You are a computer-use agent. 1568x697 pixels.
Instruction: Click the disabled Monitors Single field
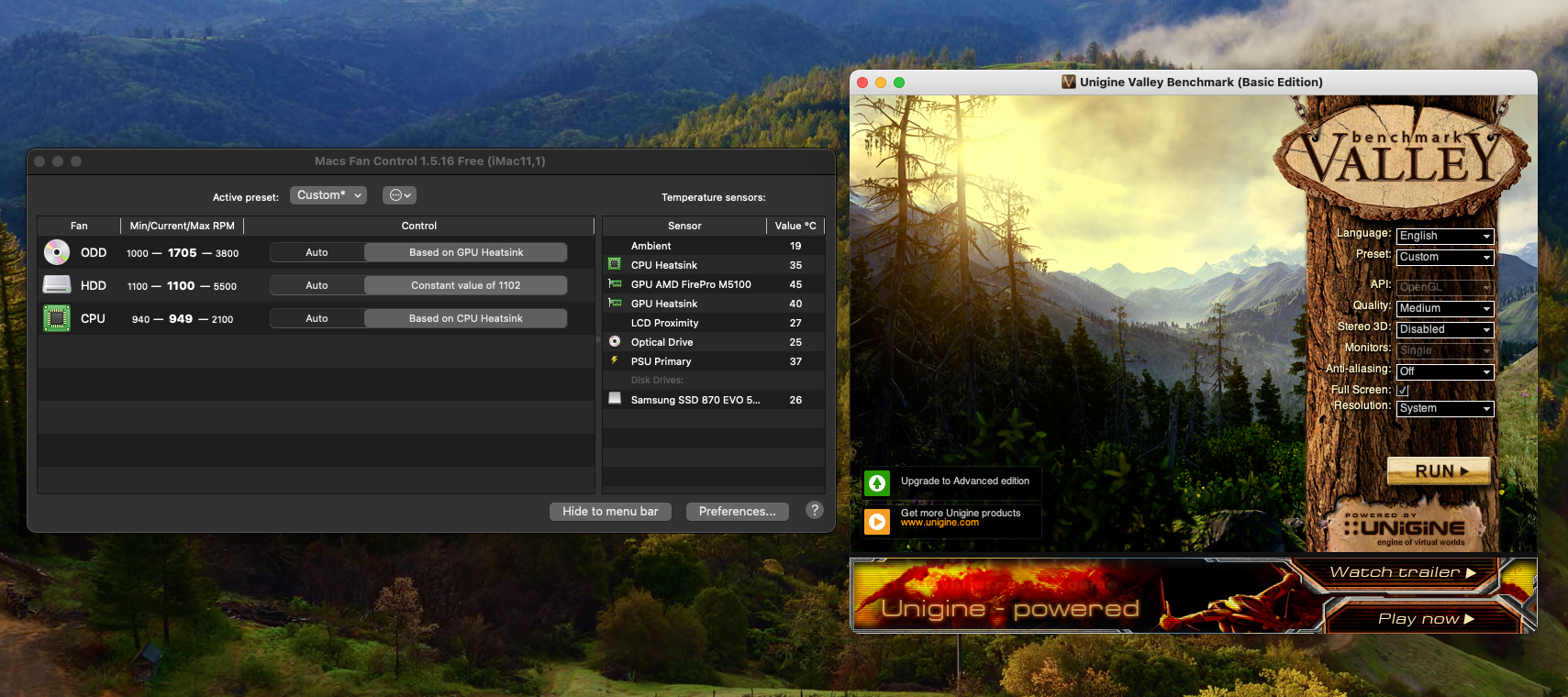1445,350
